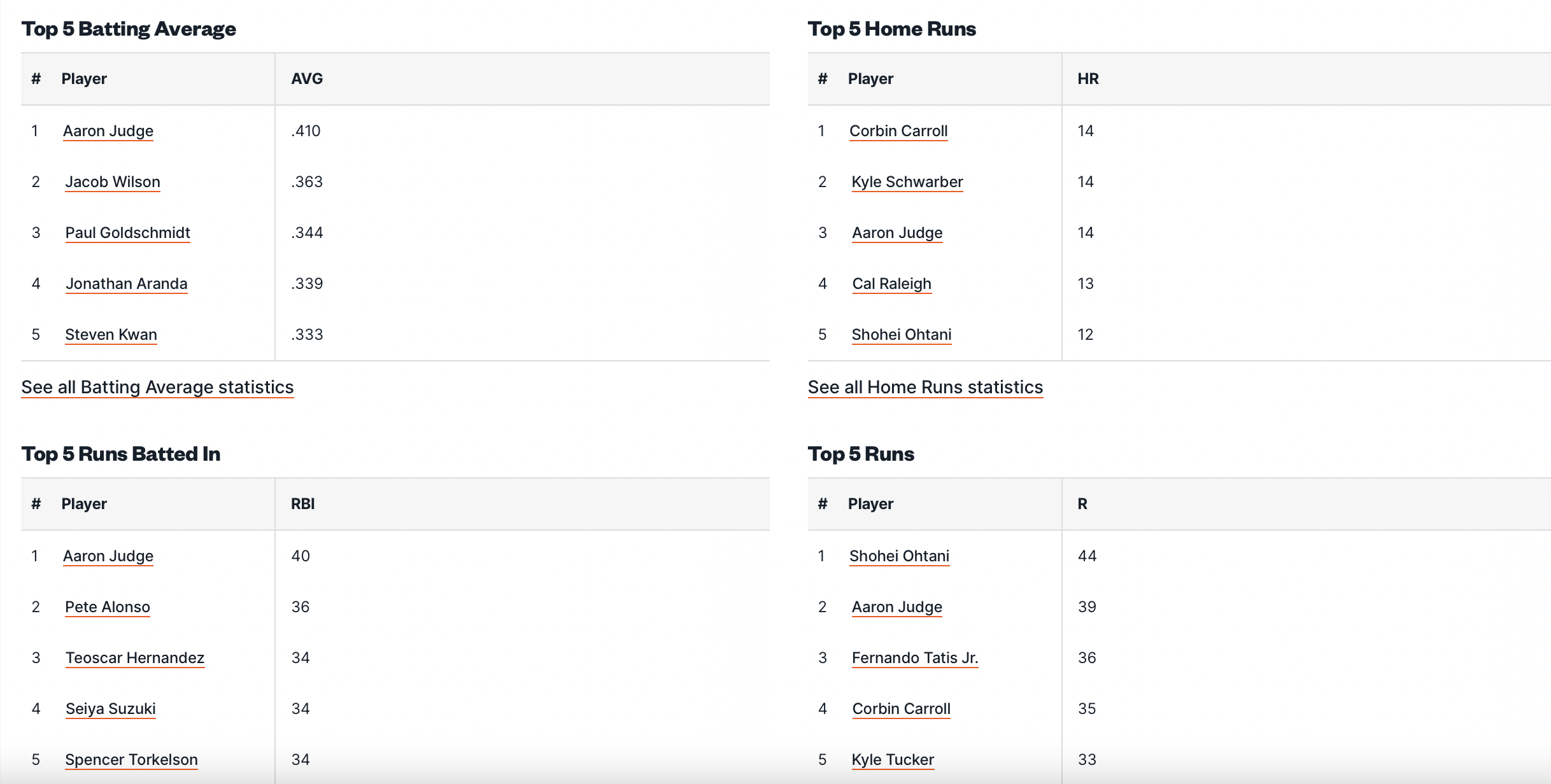The image size is (1551, 784).
Task: Click Steven Kwan player link
Action: [x=111, y=335]
